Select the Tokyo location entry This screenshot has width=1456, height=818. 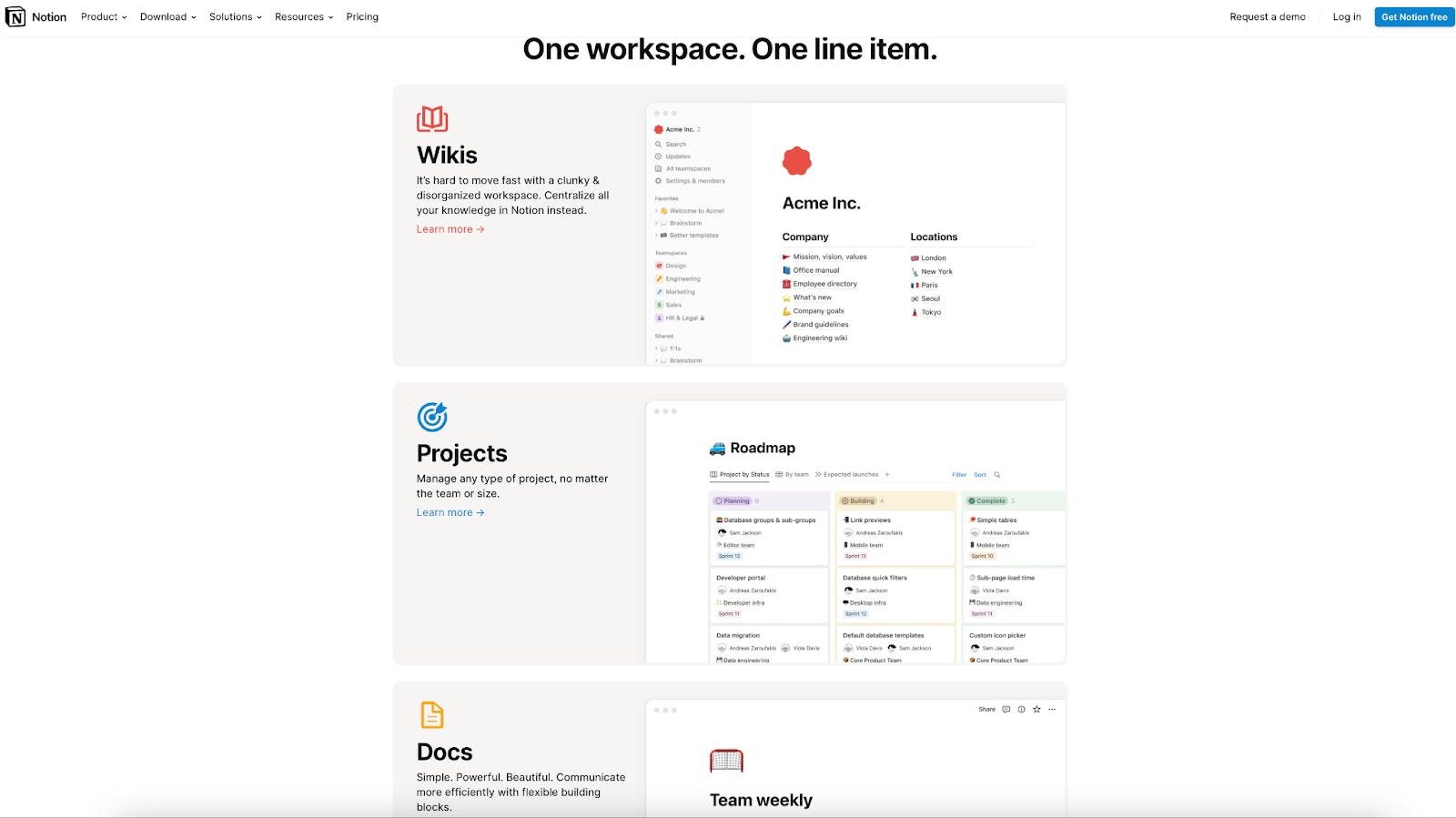[x=926, y=312]
